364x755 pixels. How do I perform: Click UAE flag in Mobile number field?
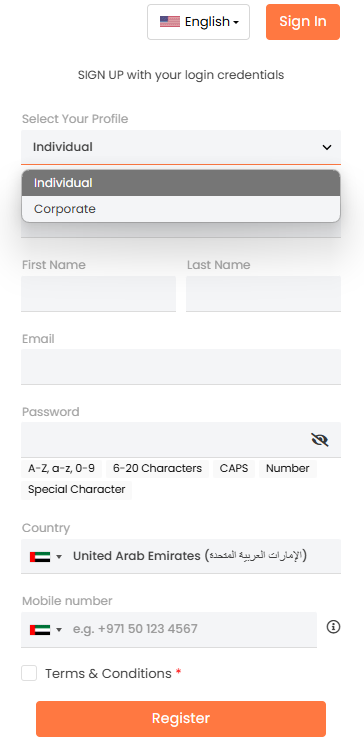tap(40, 630)
